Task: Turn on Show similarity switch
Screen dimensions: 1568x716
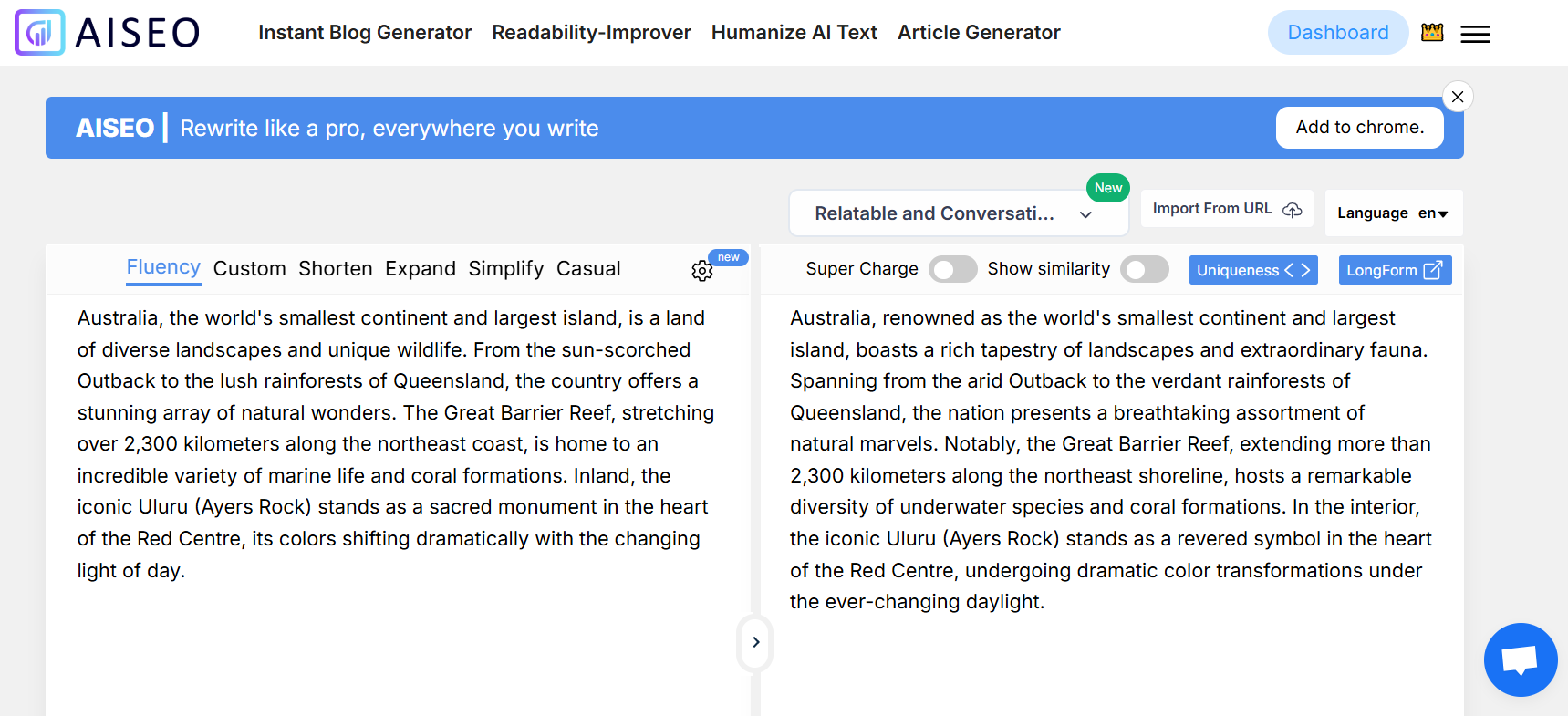Action: 1144,270
